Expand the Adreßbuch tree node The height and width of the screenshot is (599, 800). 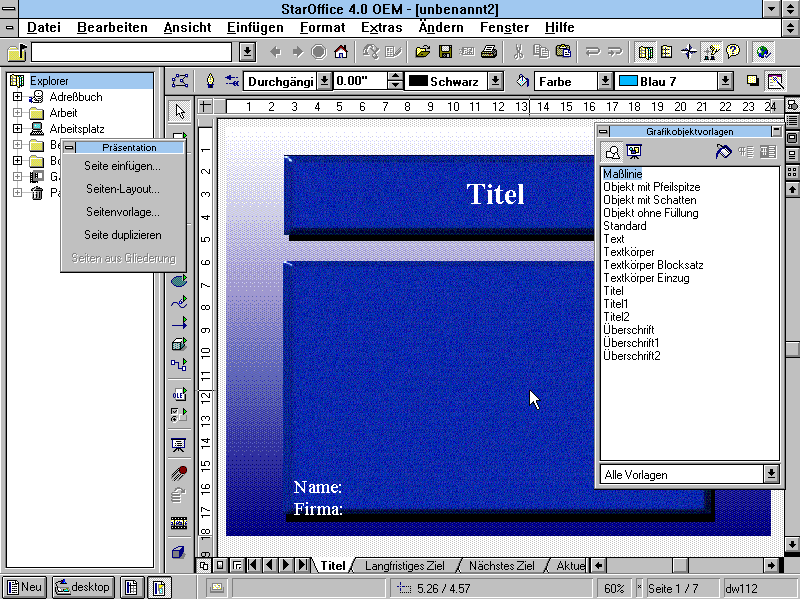tap(17, 96)
